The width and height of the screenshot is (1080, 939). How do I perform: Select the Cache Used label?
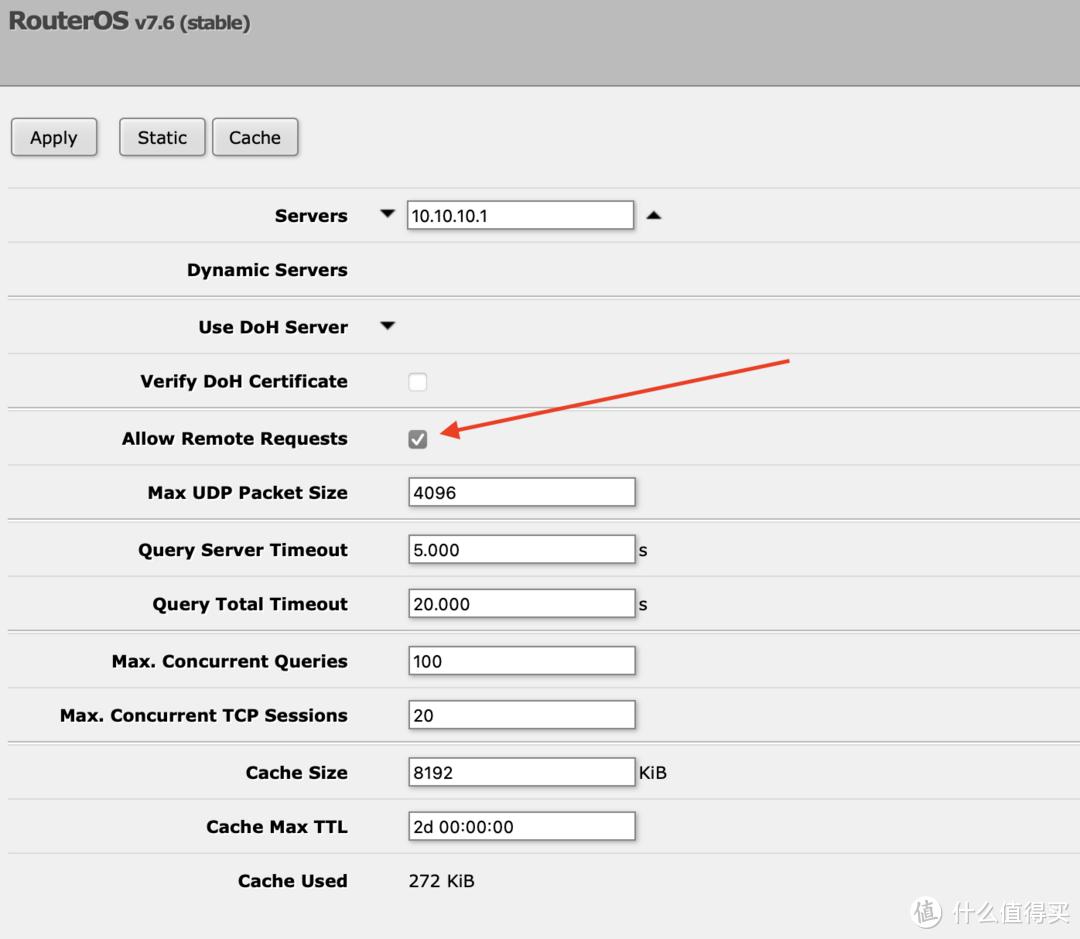[293, 880]
